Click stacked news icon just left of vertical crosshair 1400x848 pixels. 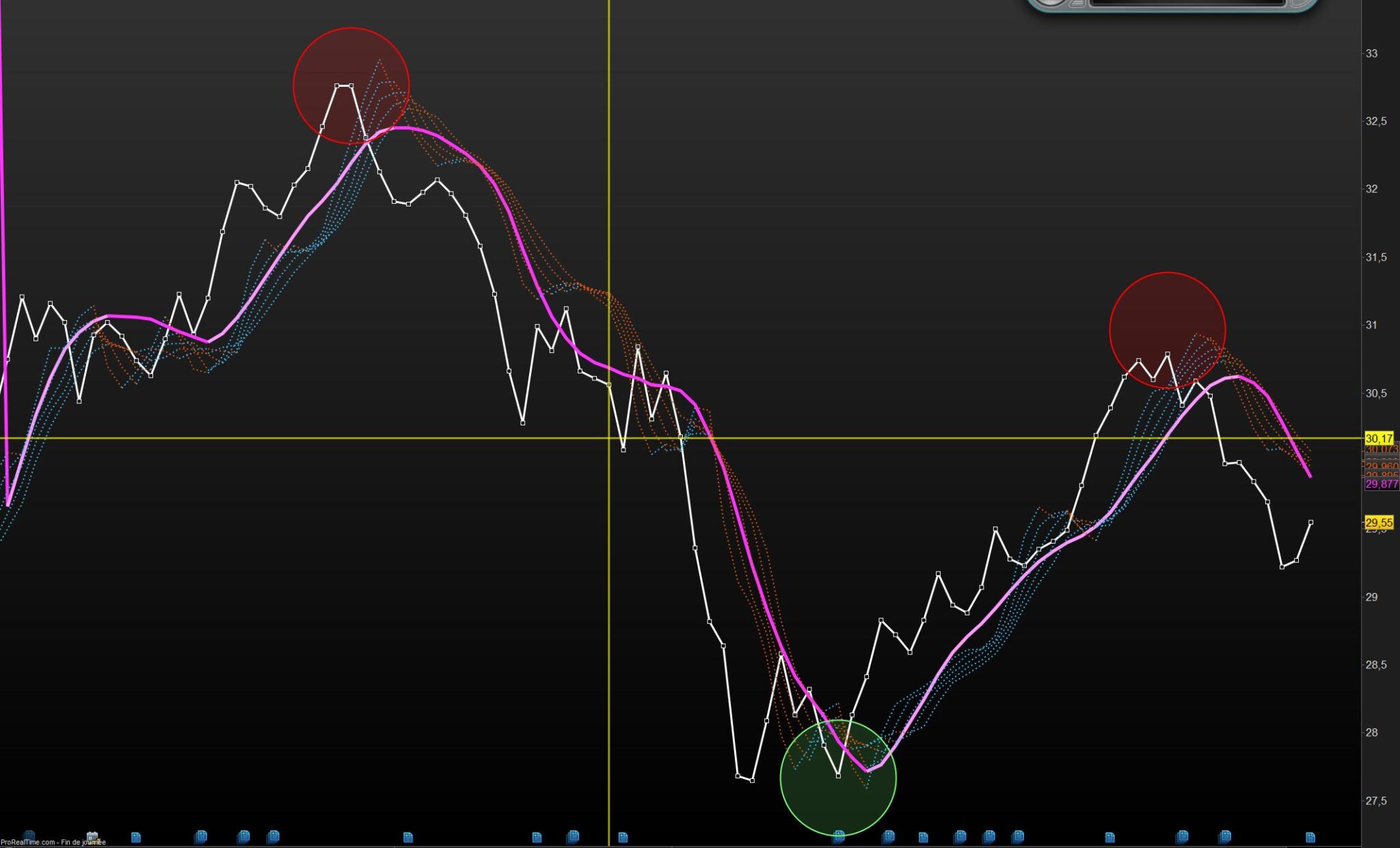[x=573, y=836]
